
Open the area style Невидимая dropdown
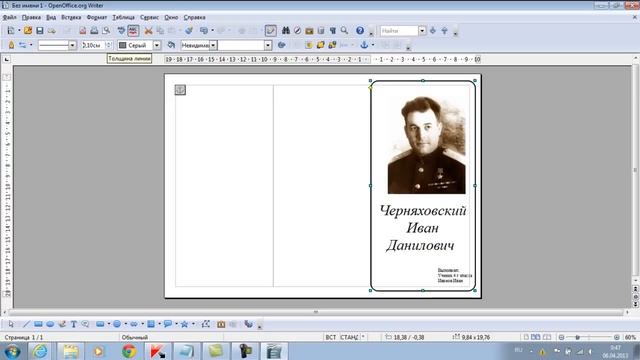(213, 45)
